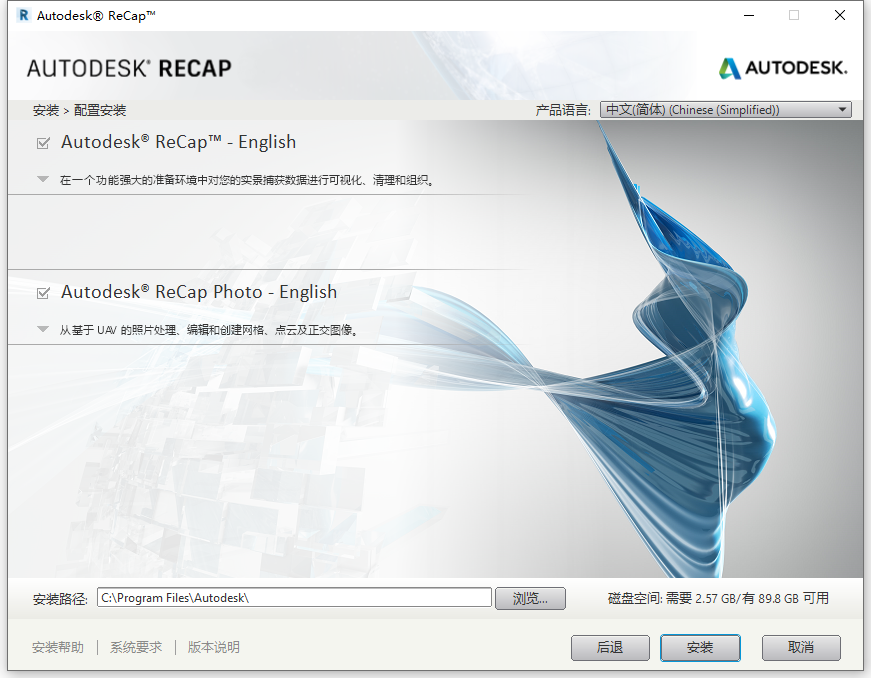Click the Autodesk logo in header

783,68
